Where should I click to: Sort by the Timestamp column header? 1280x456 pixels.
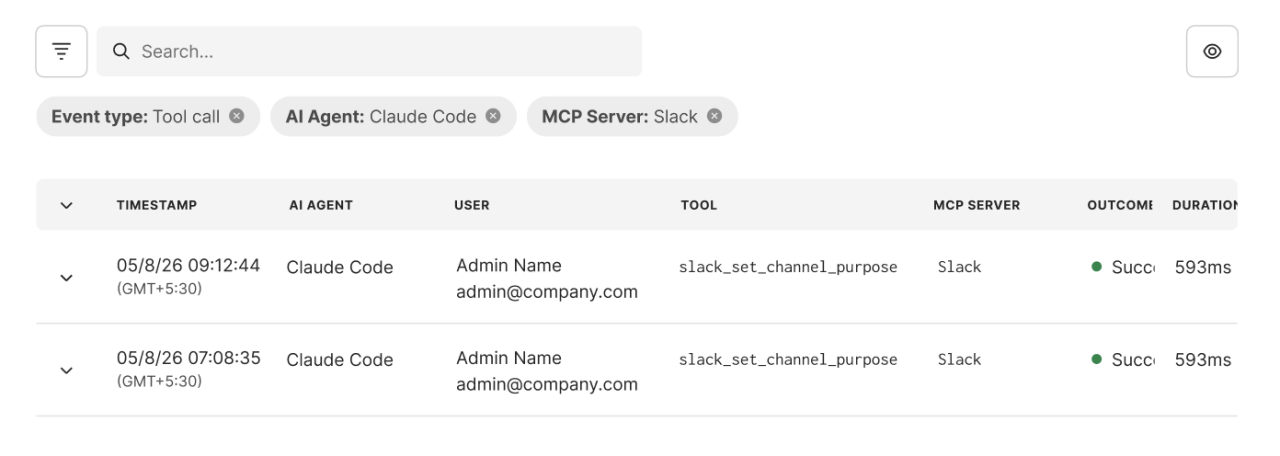(x=157, y=205)
